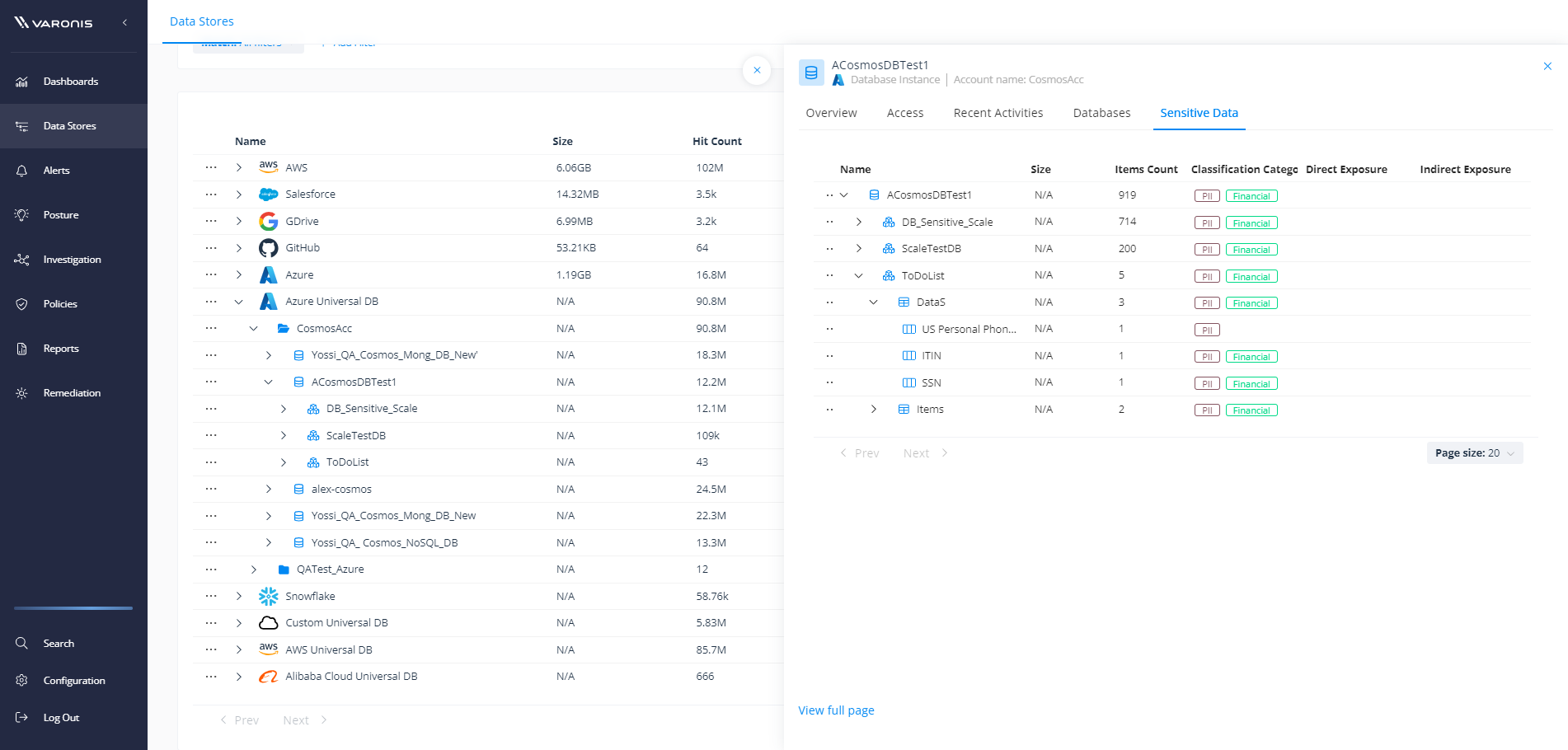Open the Page size dropdown
Viewport: 1568px width, 750px height.
click(x=1475, y=453)
